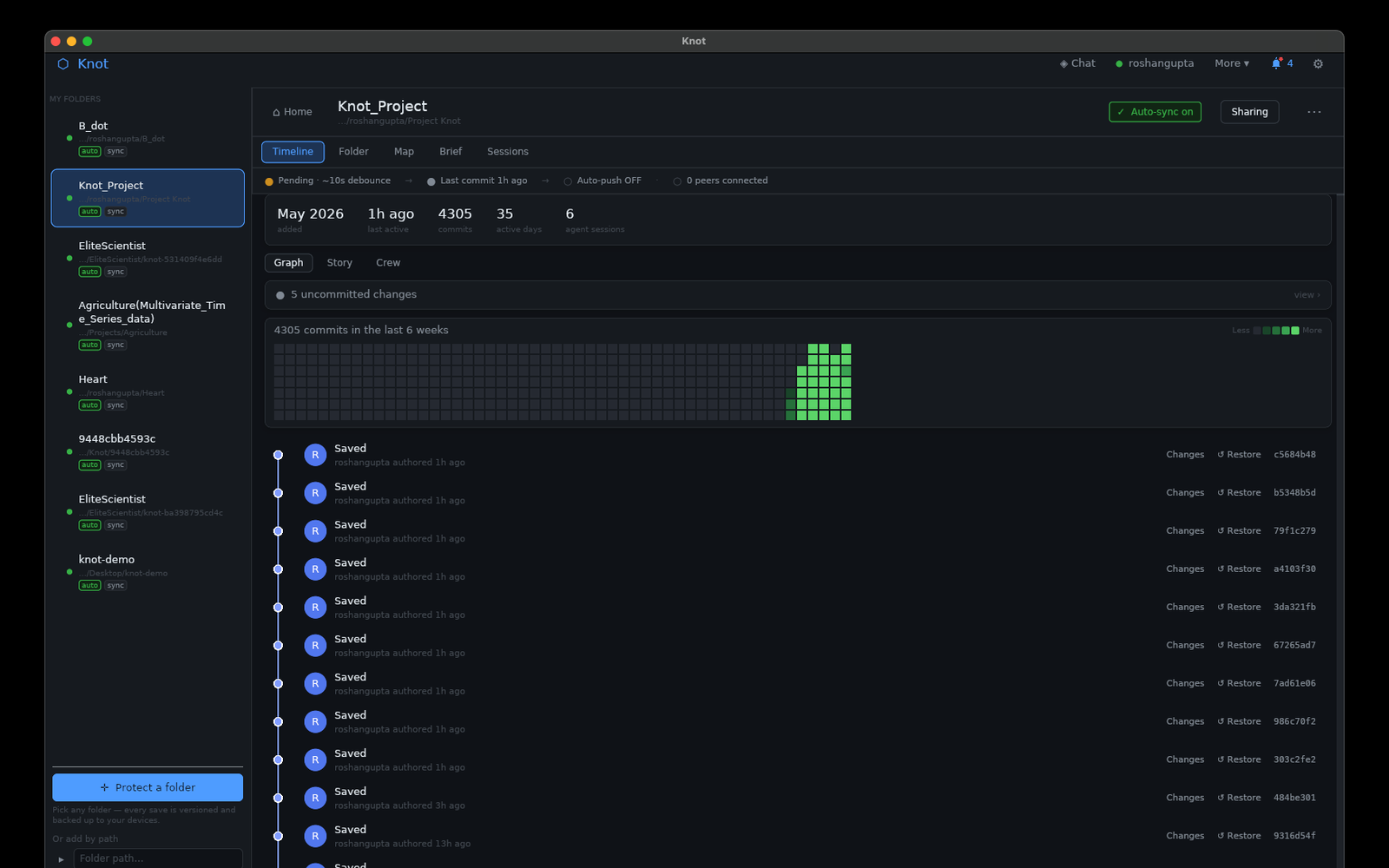Click the Pending debounce status indicator
The height and width of the screenshot is (868, 1389).
pos(328,181)
